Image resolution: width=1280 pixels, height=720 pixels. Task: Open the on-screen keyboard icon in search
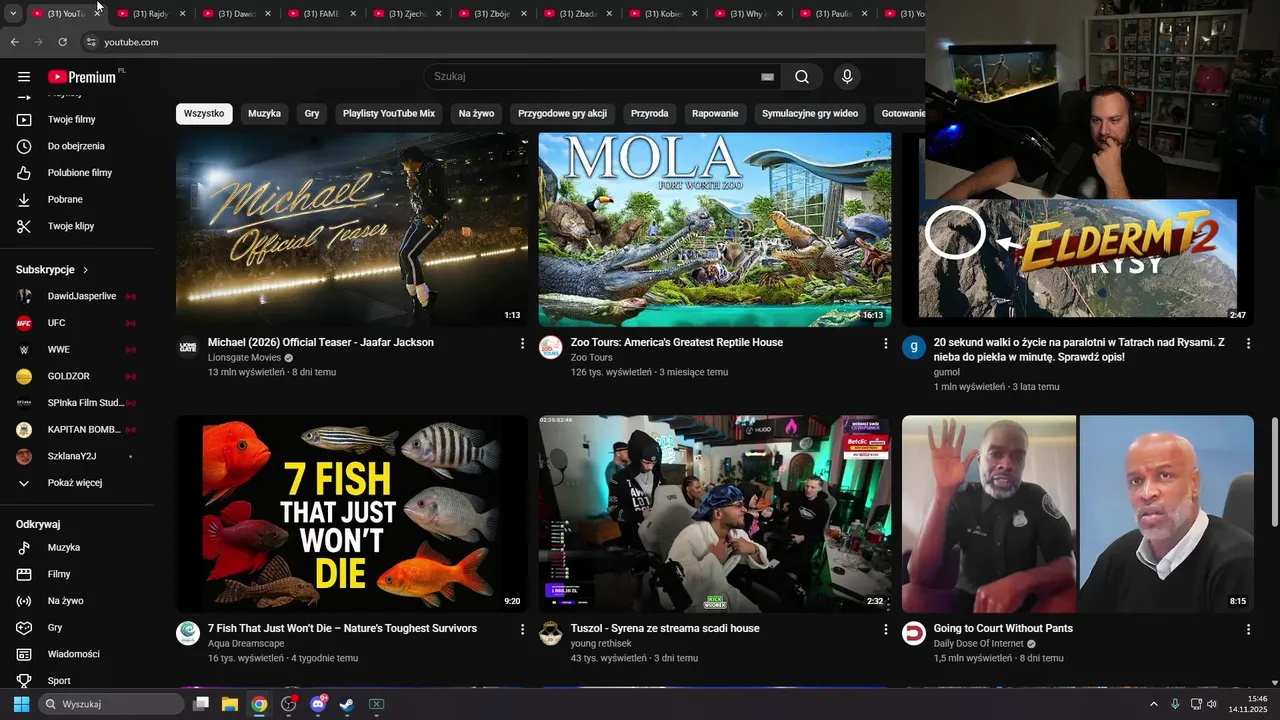click(767, 77)
